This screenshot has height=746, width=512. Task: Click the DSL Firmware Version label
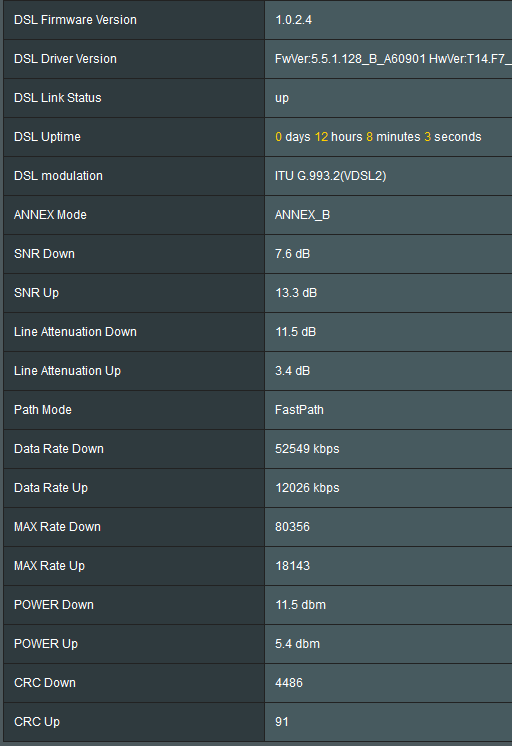pos(75,20)
